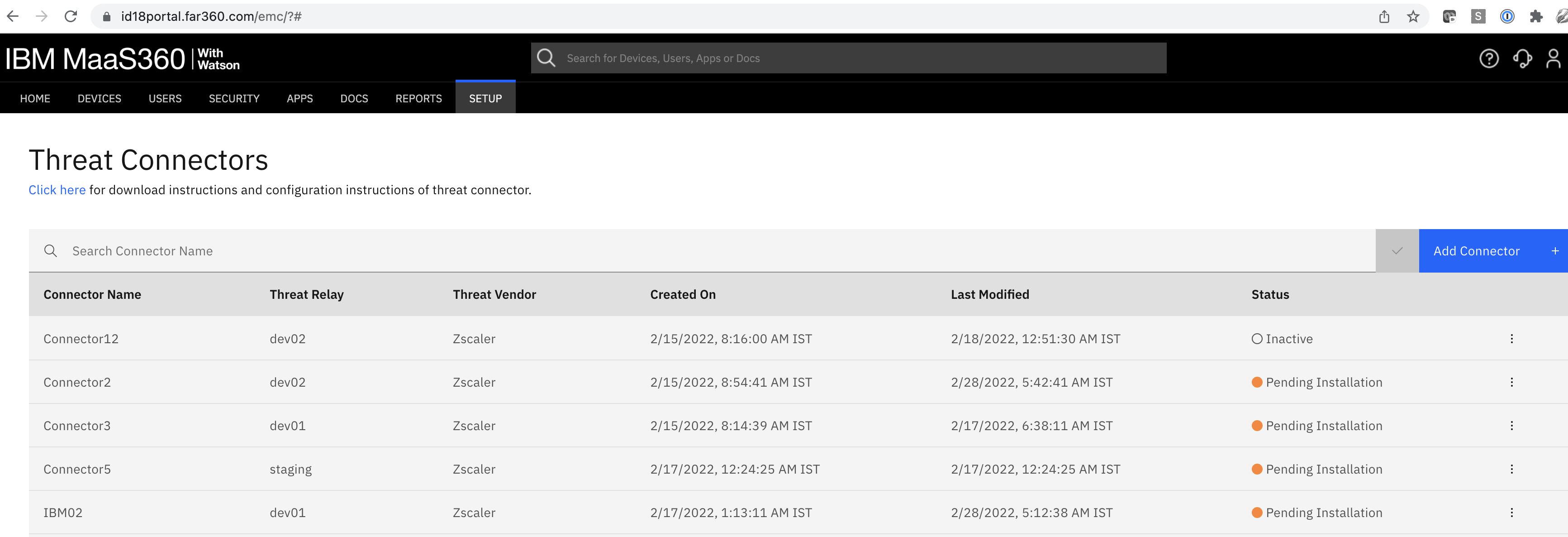Click the Zscaler vendor cell for Connector3
This screenshot has width=1568, height=537.
tap(474, 426)
